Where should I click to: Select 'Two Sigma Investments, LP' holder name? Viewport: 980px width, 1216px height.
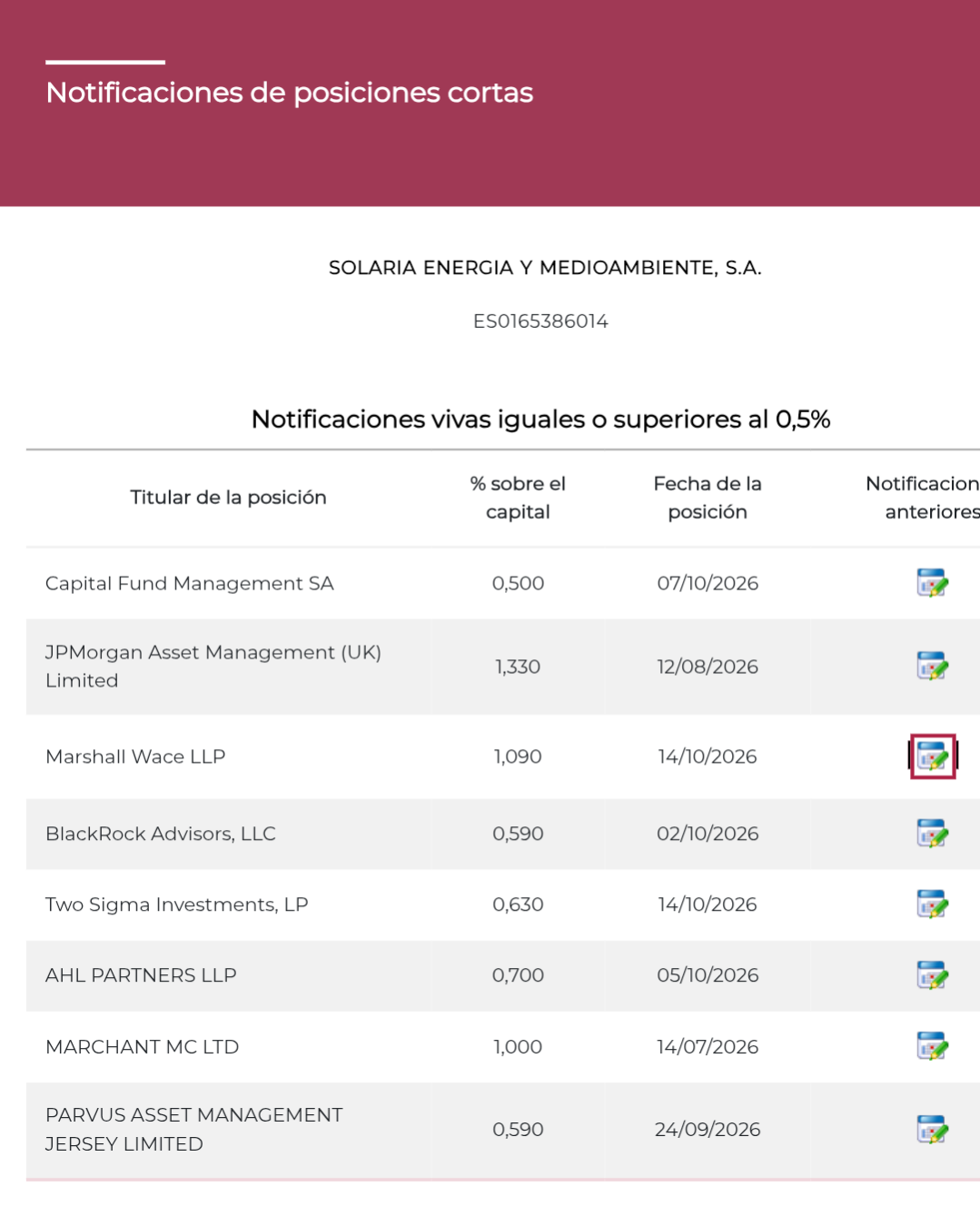[x=177, y=905]
